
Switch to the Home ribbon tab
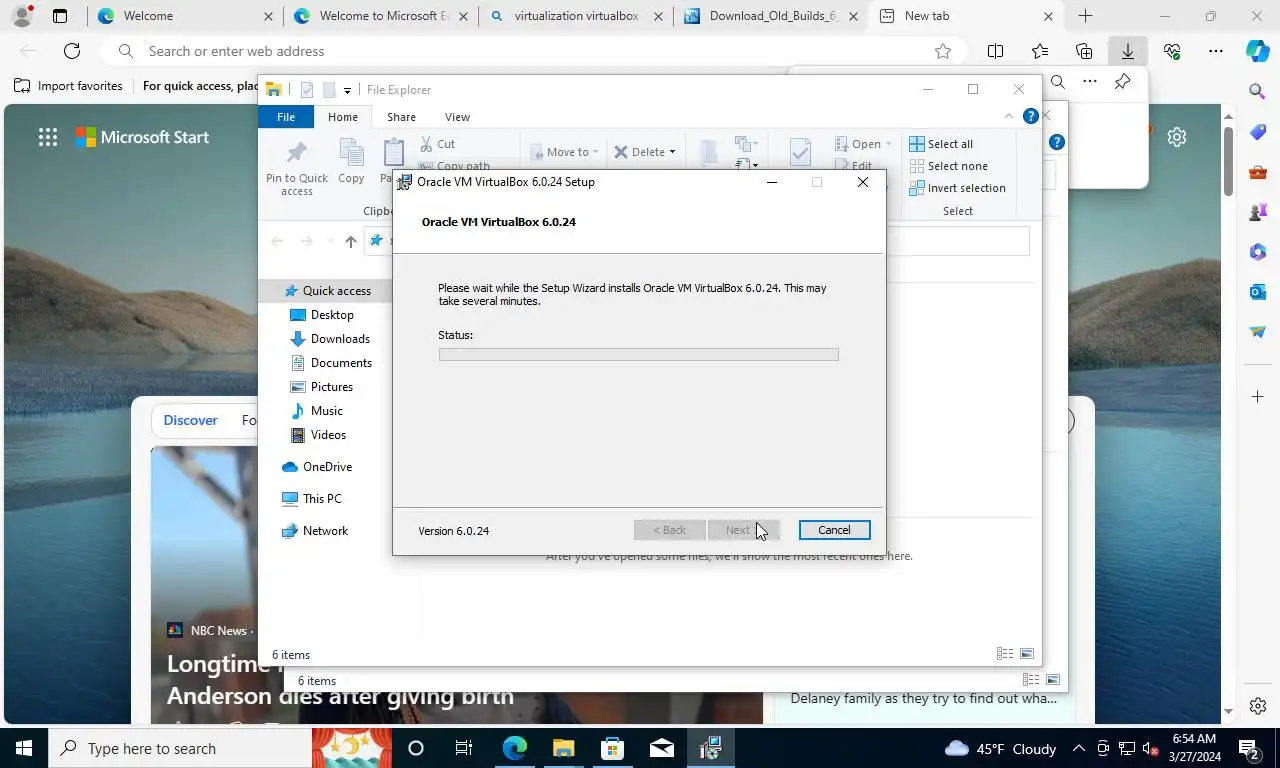[343, 117]
